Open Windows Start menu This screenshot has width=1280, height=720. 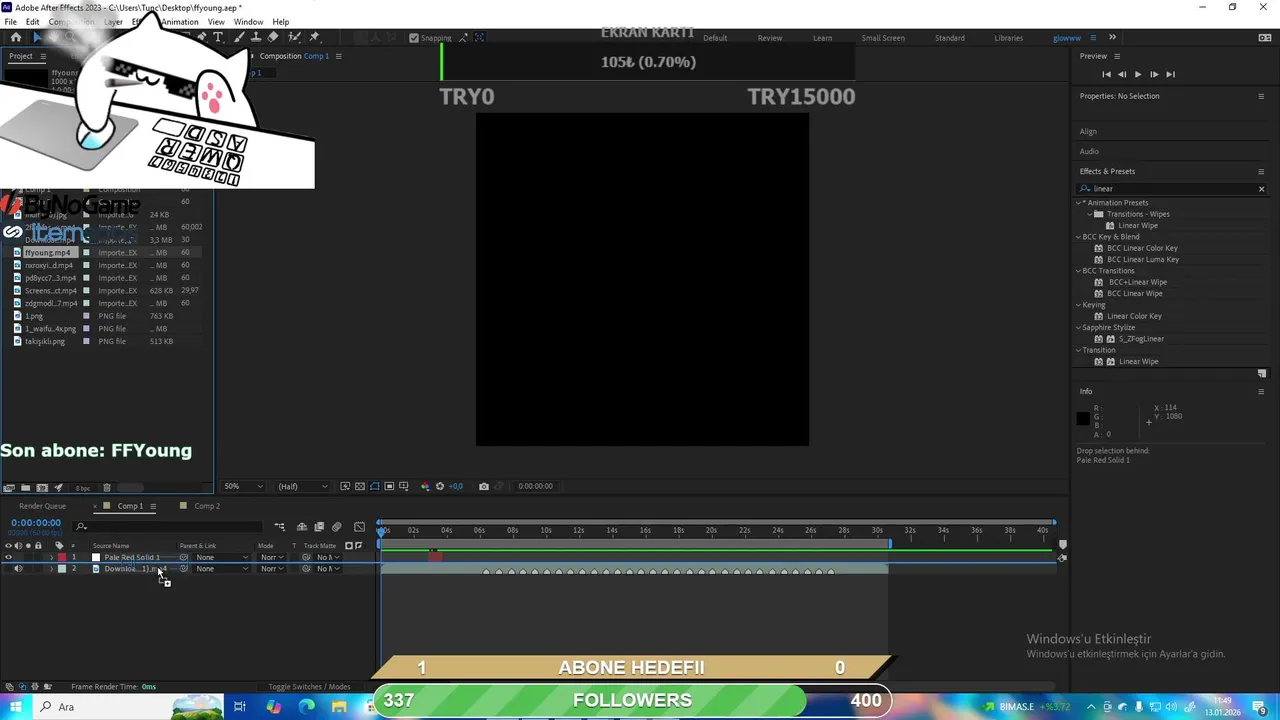(15, 707)
